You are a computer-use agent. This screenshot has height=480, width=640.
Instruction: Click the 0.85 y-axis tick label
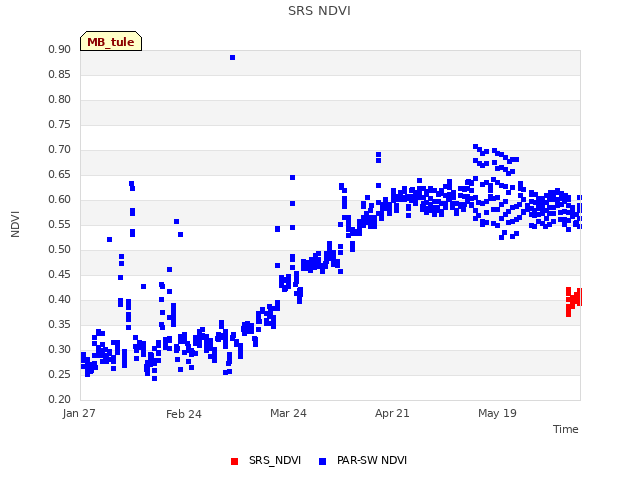pyautogui.click(x=60, y=74)
